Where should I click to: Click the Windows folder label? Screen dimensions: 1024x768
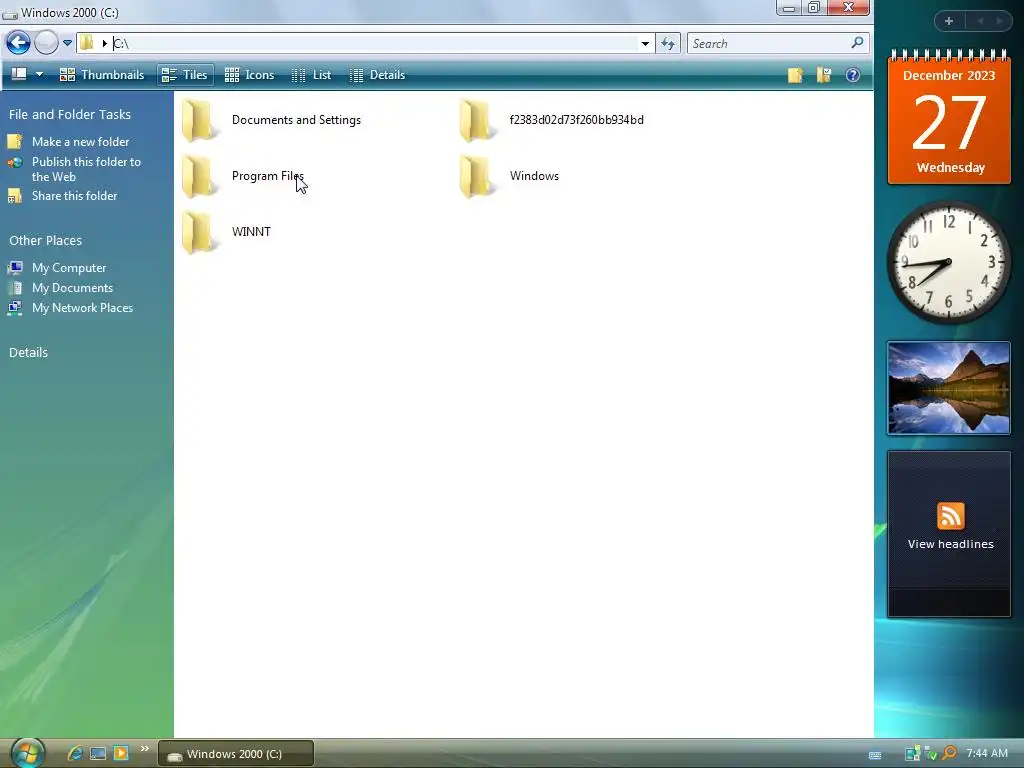click(x=534, y=176)
